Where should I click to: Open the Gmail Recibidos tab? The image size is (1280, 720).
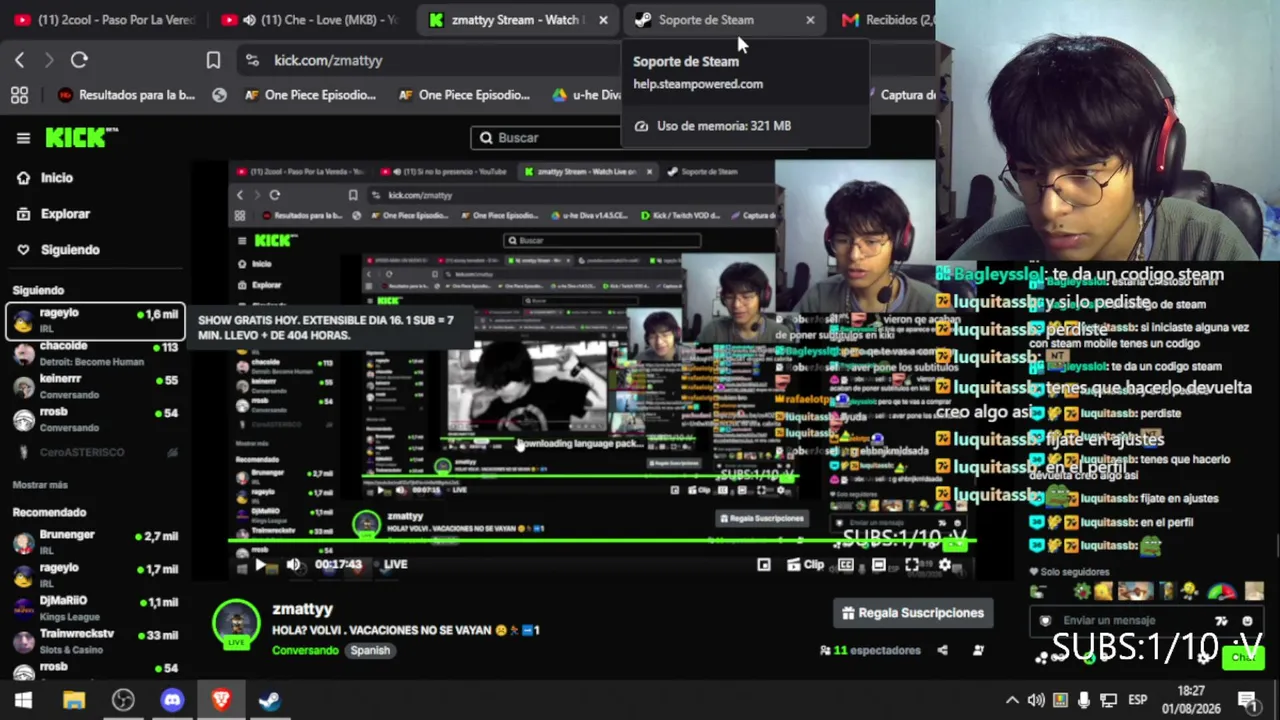tap(888, 20)
